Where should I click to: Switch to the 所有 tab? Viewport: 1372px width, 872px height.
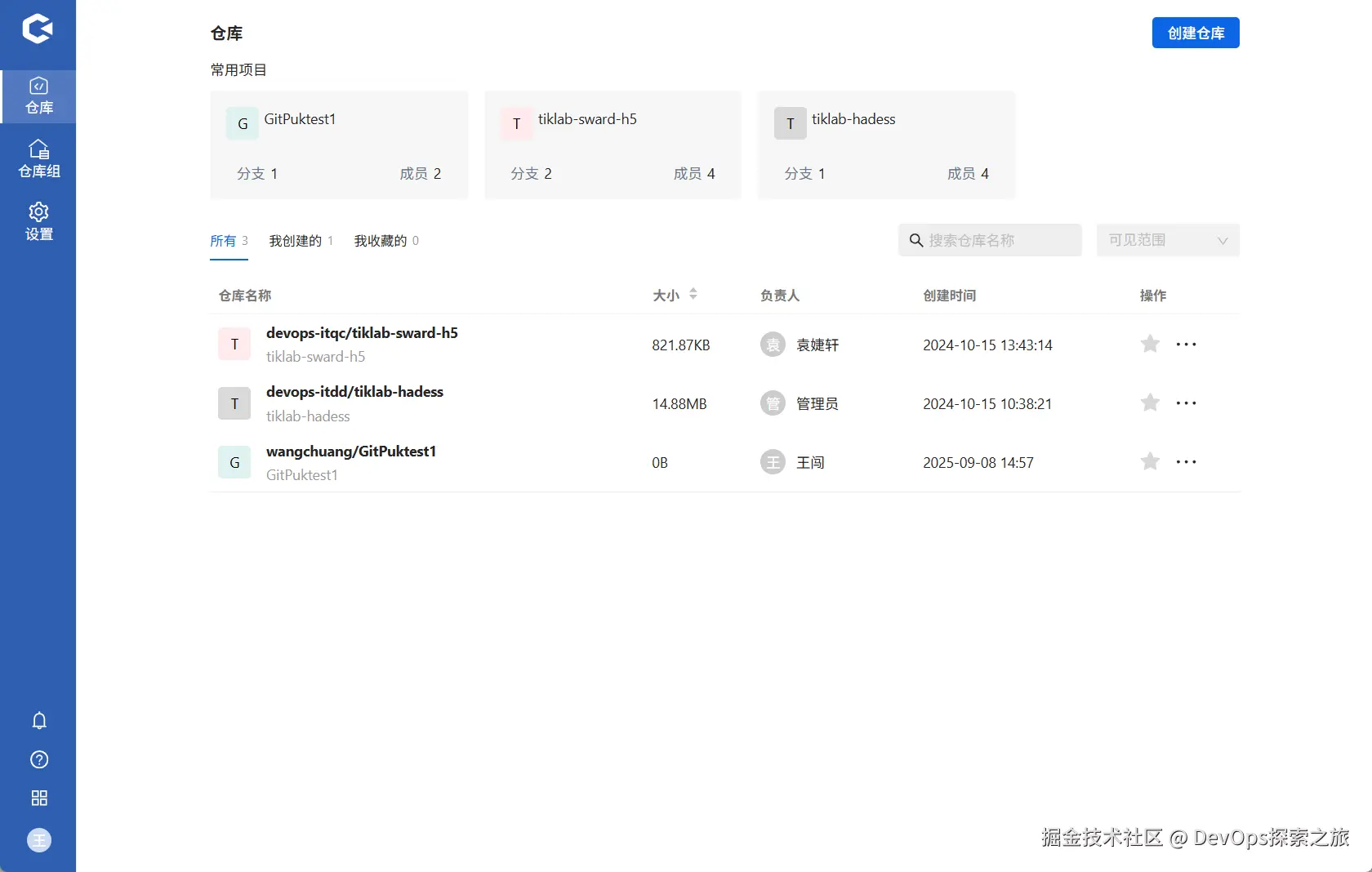229,241
